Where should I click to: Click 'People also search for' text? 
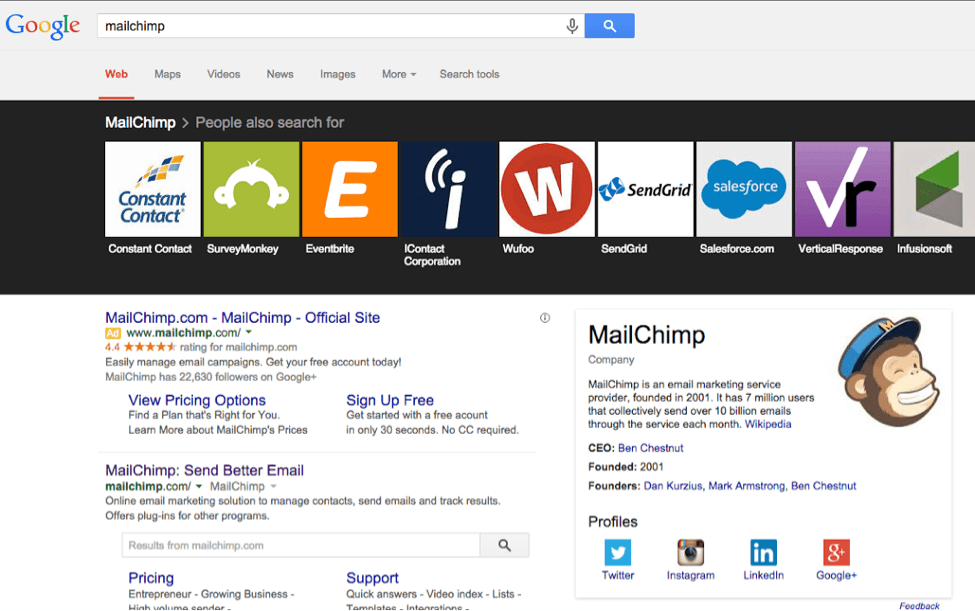(x=269, y=122)
